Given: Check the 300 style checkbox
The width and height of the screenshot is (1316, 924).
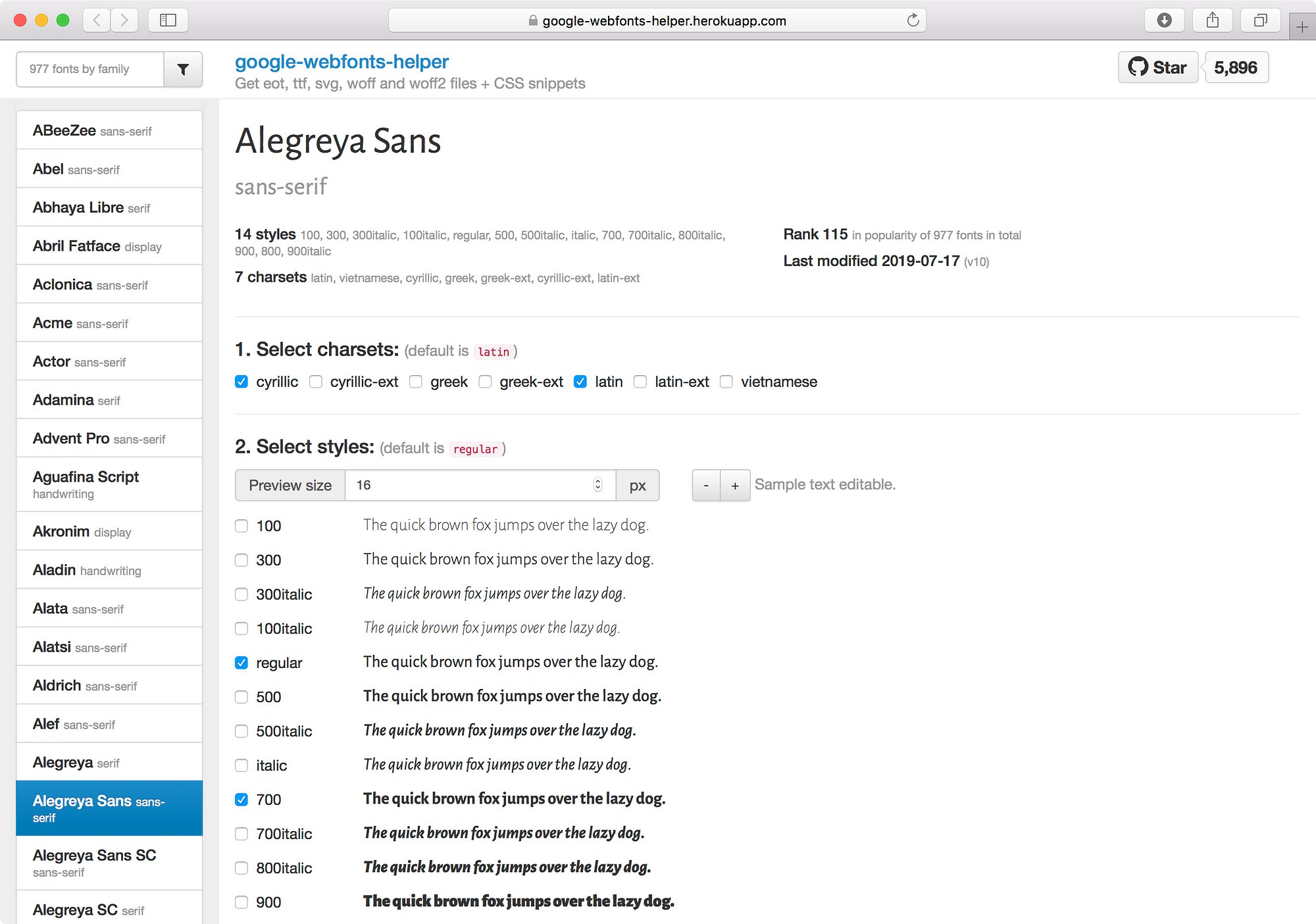Looking at the screenshot, I should point(241,560).
